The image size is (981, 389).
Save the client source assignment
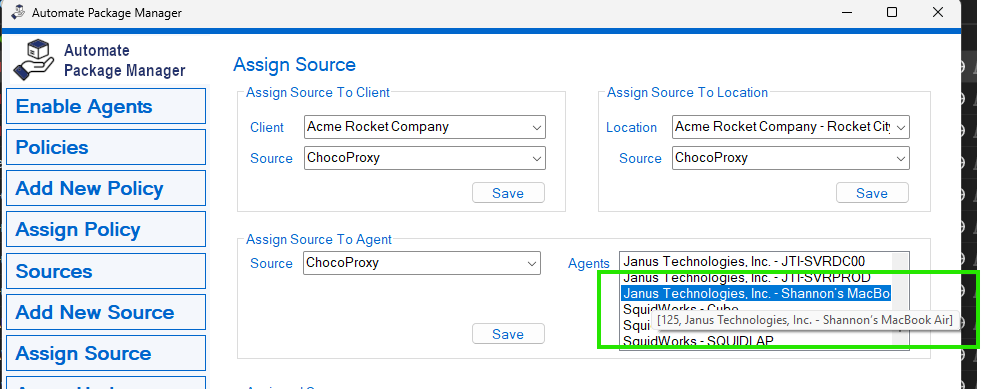coord(508,193)
